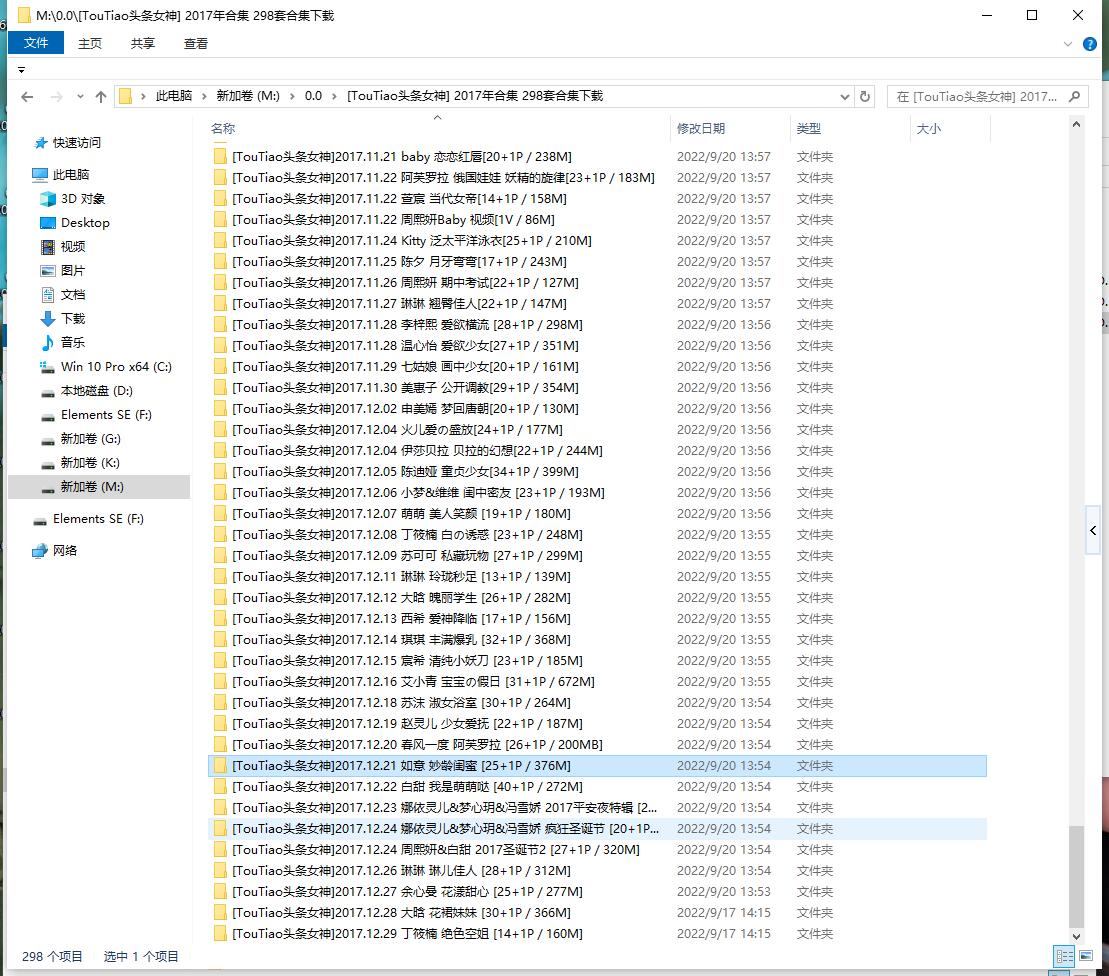Switch to large thumbnails view icon

pyautogui.click(x=1086, y=957)
